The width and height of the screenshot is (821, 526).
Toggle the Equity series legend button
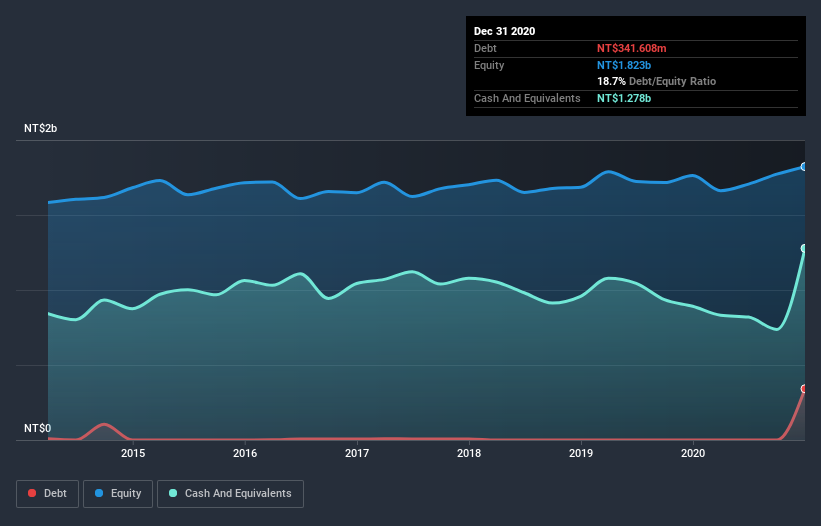pos(118,494)
